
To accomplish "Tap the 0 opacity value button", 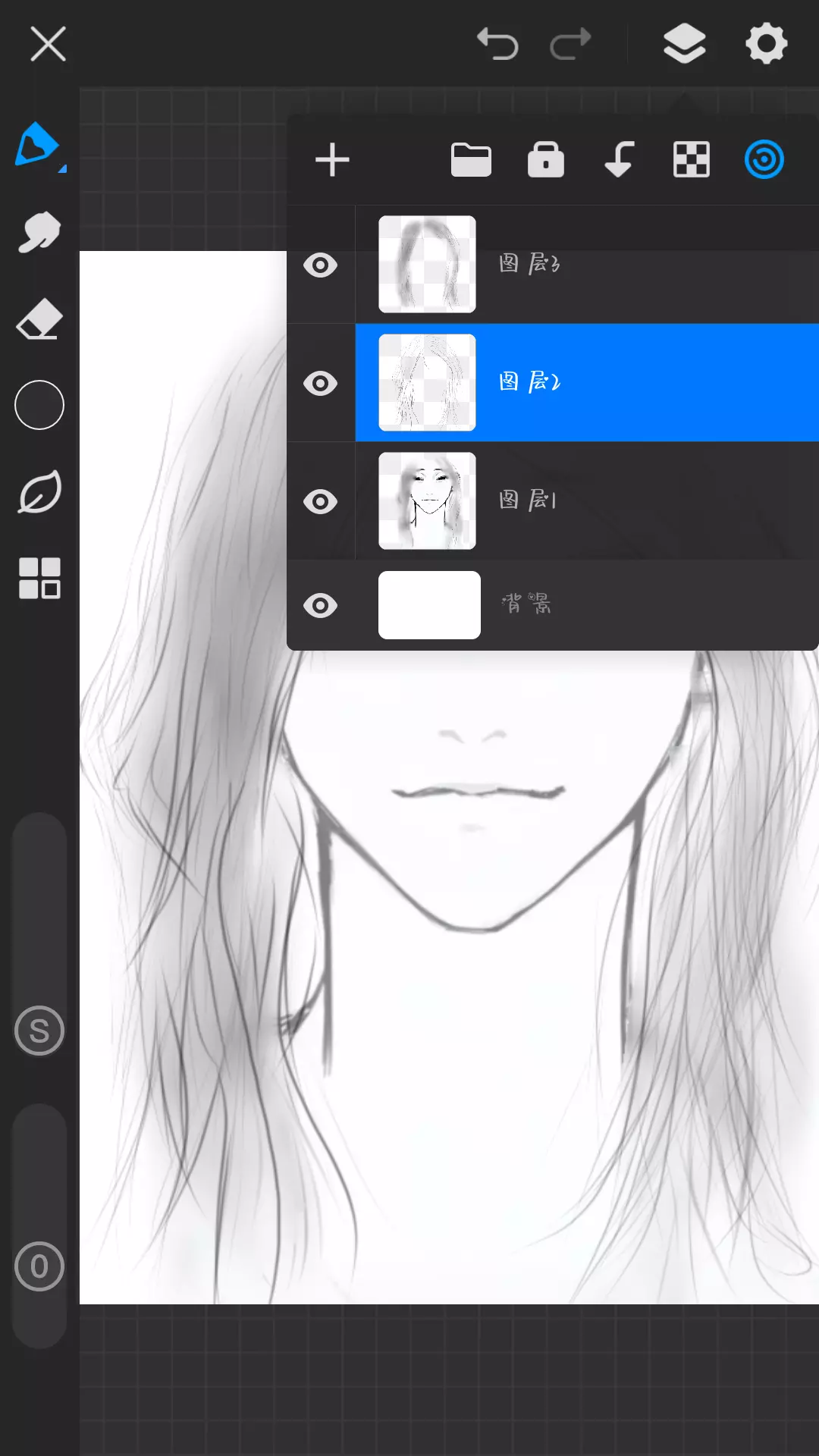I will 39,1266.
